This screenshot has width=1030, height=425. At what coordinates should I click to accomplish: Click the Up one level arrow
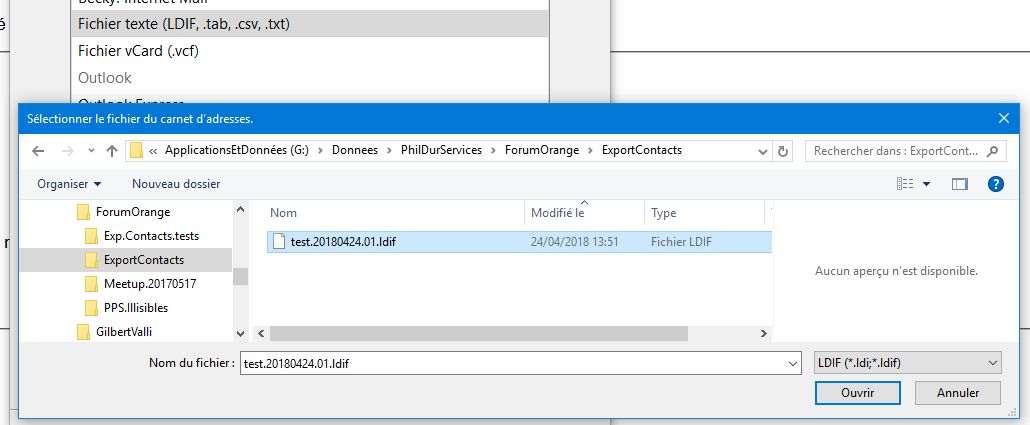(x=112, y=151)
